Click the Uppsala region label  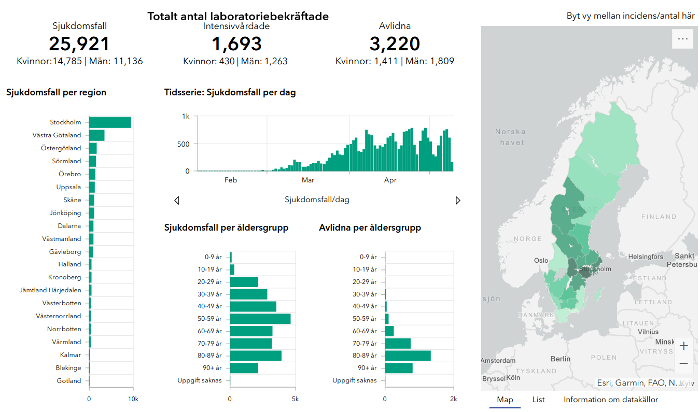[x=69, y=187]
